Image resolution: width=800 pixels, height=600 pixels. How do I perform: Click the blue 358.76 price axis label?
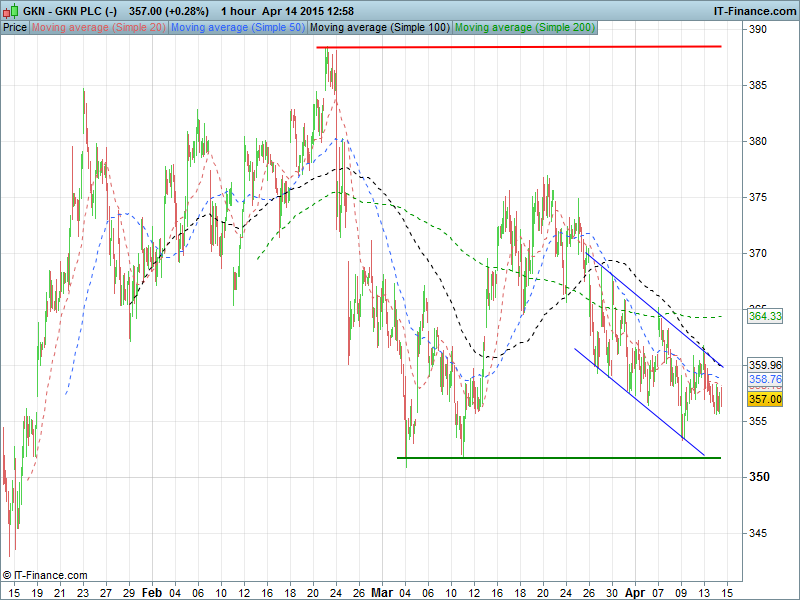764,380
